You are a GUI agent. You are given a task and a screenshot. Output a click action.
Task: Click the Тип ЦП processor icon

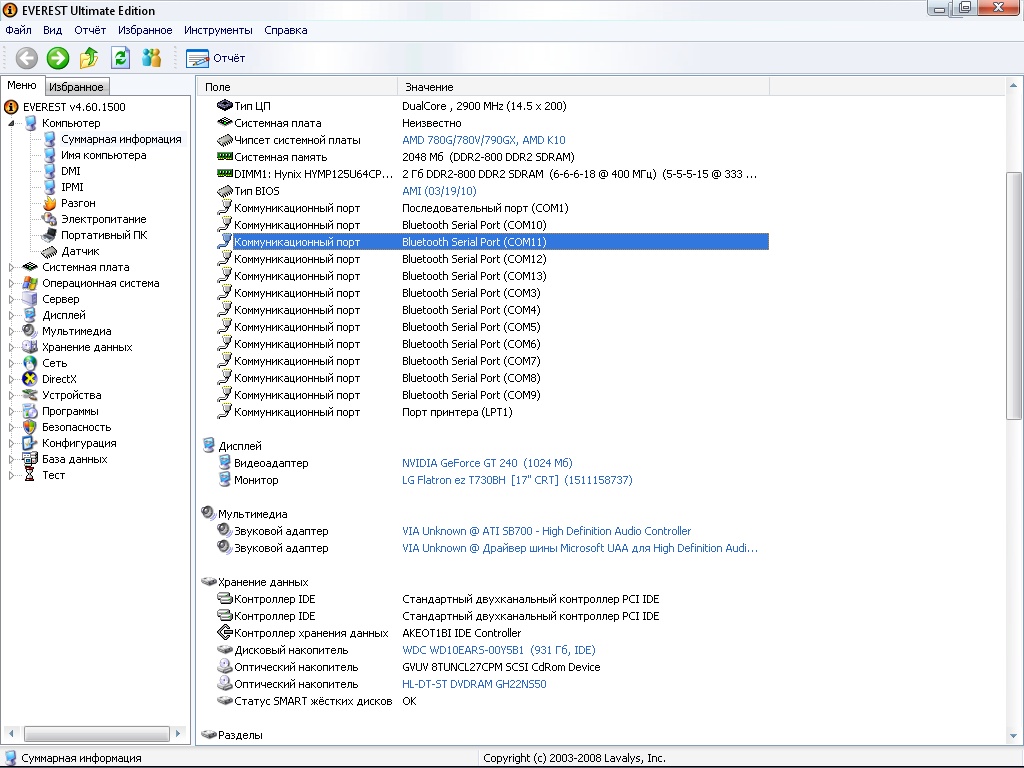(x=225, y=105)
